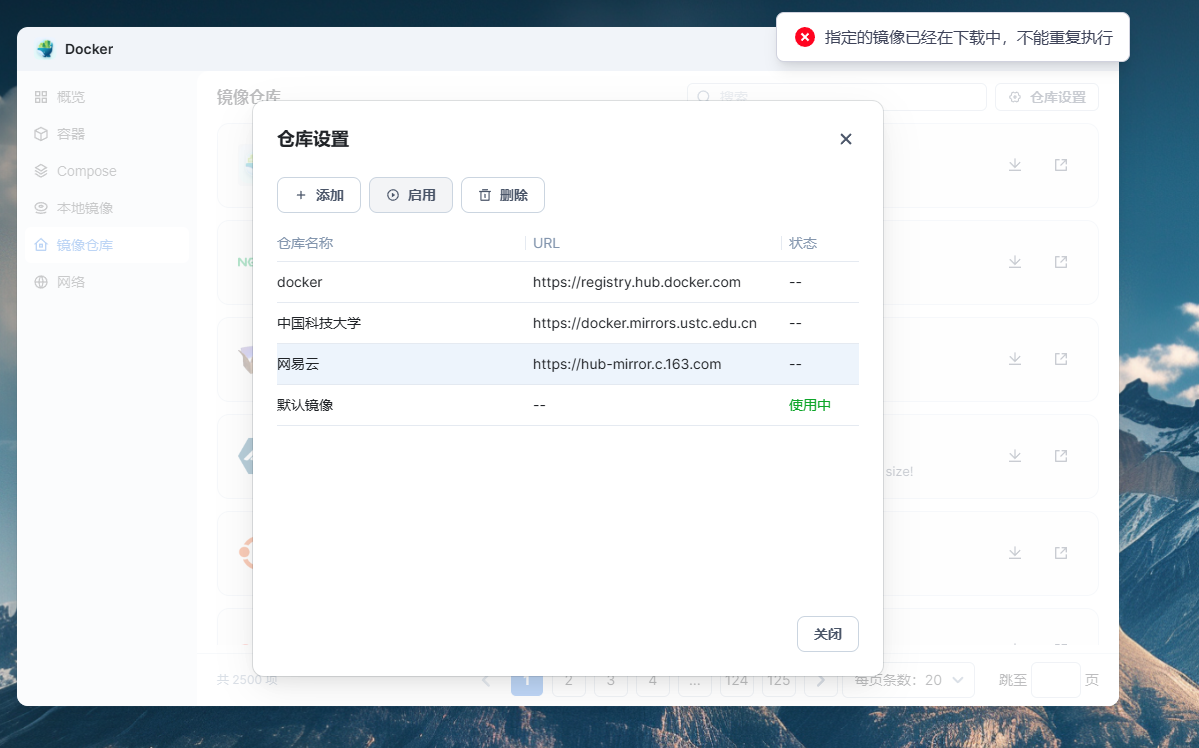Click the 仓库名称 column header
Screen dimensions: 1199x748
coord(305,243)
